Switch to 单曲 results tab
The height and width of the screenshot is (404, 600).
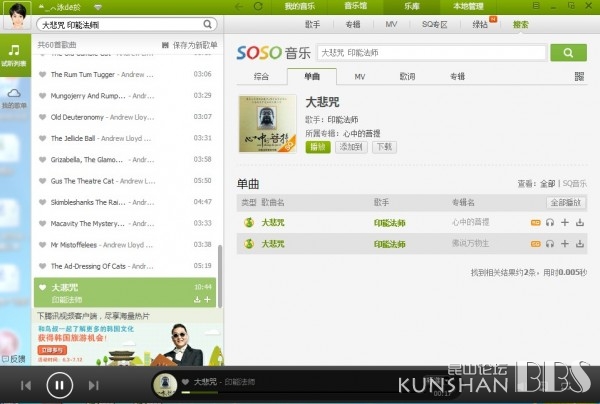(x=312, y=77)
